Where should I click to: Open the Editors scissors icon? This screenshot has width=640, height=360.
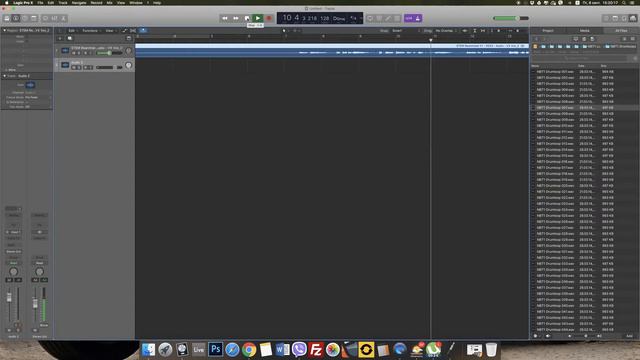click(x=63, y=18)
